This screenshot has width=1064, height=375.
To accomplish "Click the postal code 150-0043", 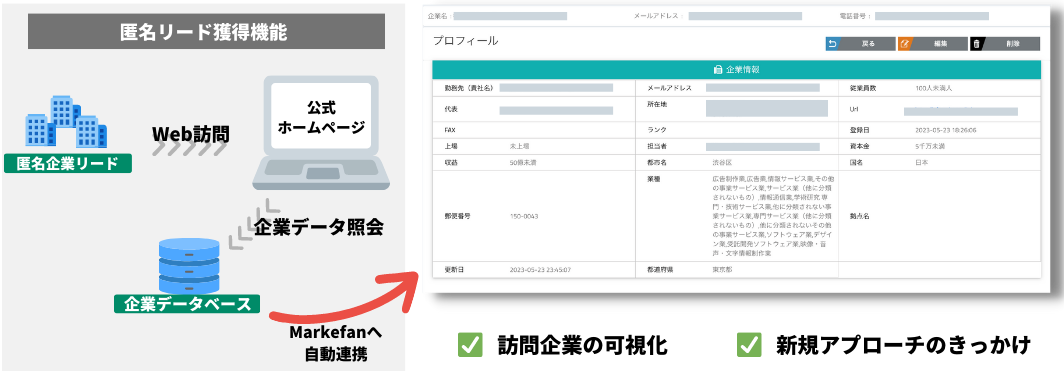I will [x=524, y=216].
